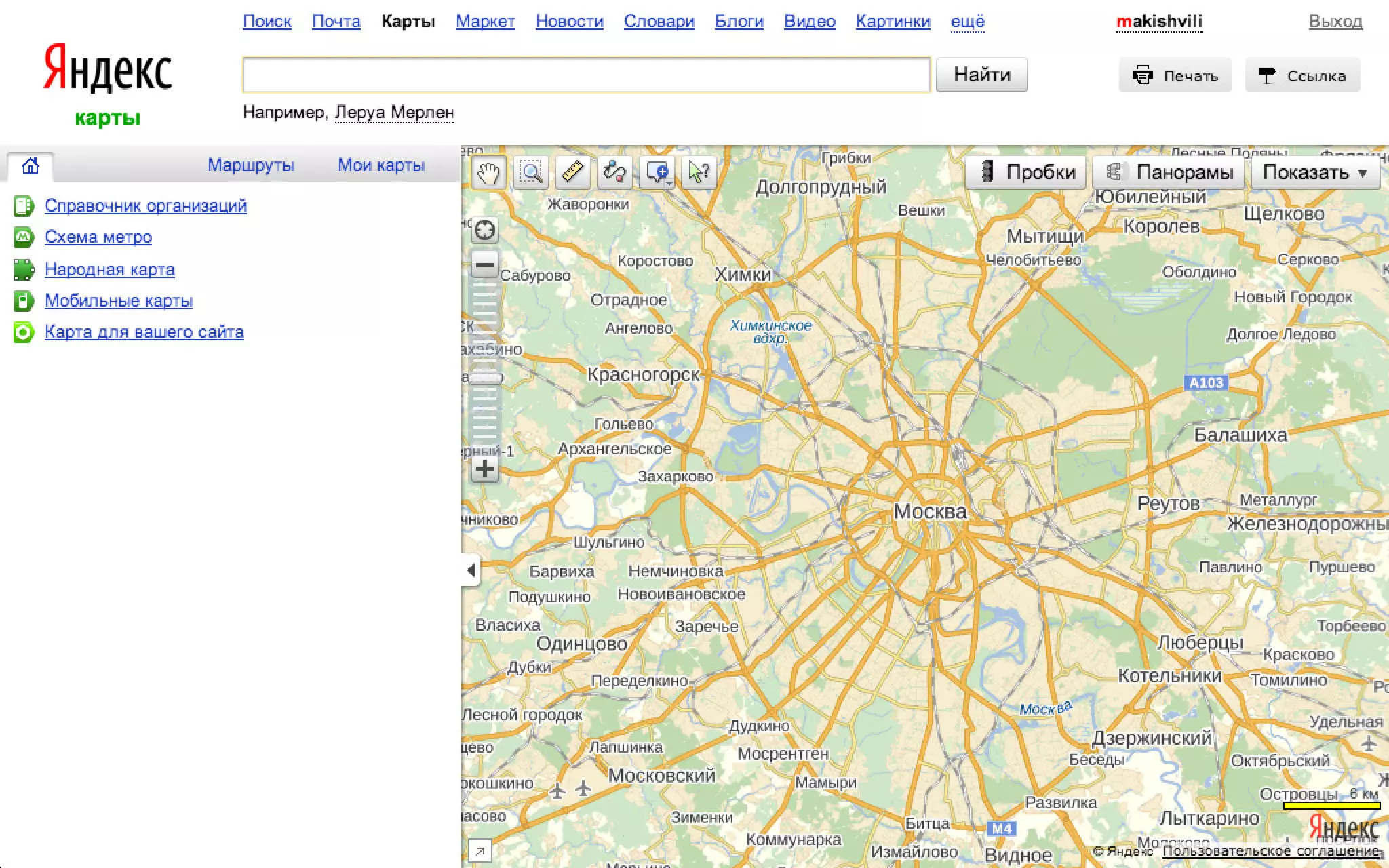Select the ruler distance tool

[572, 173]
